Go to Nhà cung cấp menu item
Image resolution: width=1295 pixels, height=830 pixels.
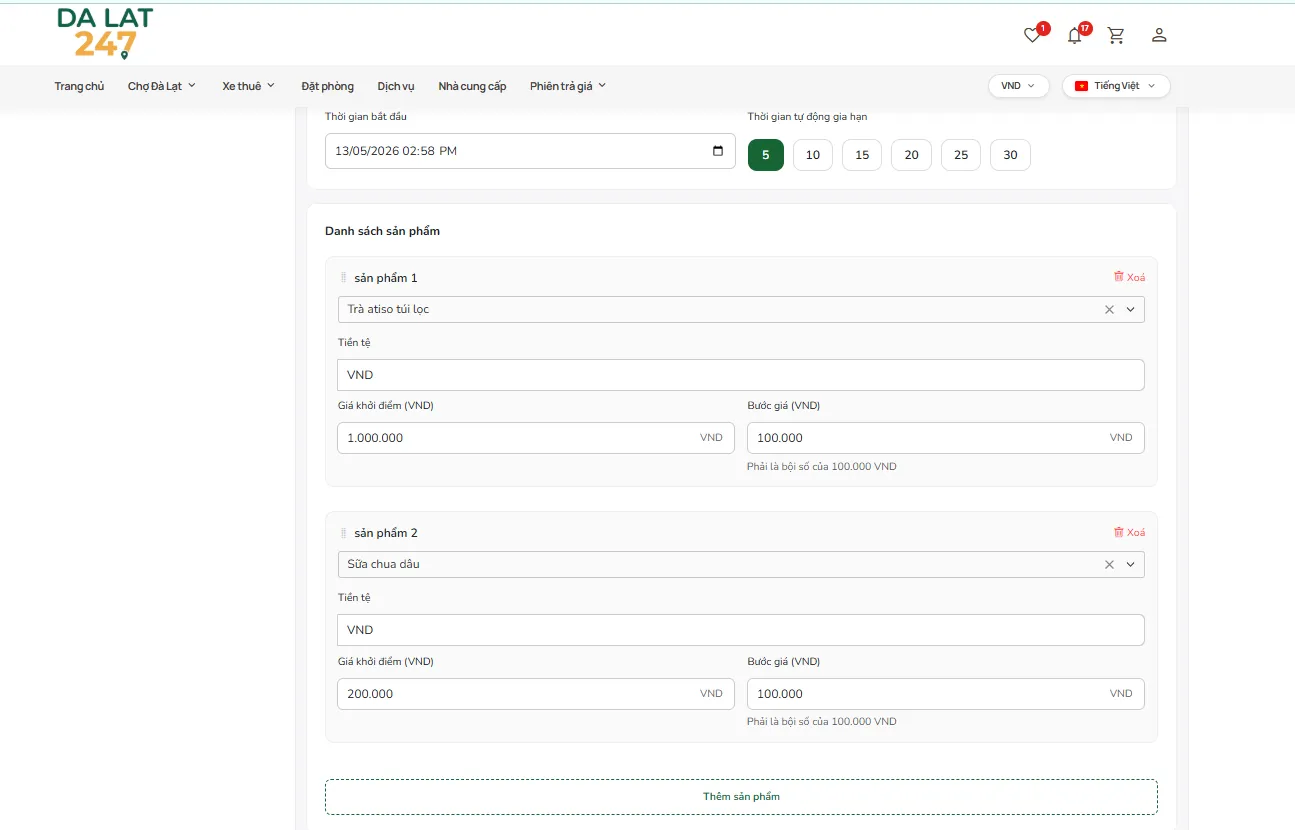click(472, 86)
